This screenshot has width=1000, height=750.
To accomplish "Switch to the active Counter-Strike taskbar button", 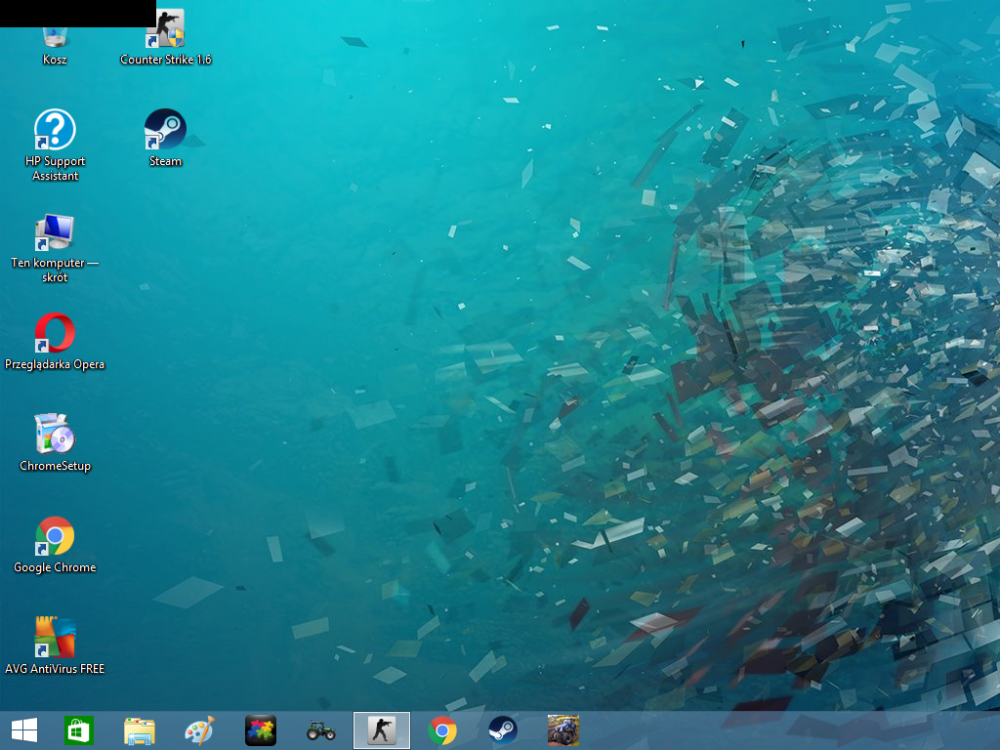I will (x=381, y=731).
